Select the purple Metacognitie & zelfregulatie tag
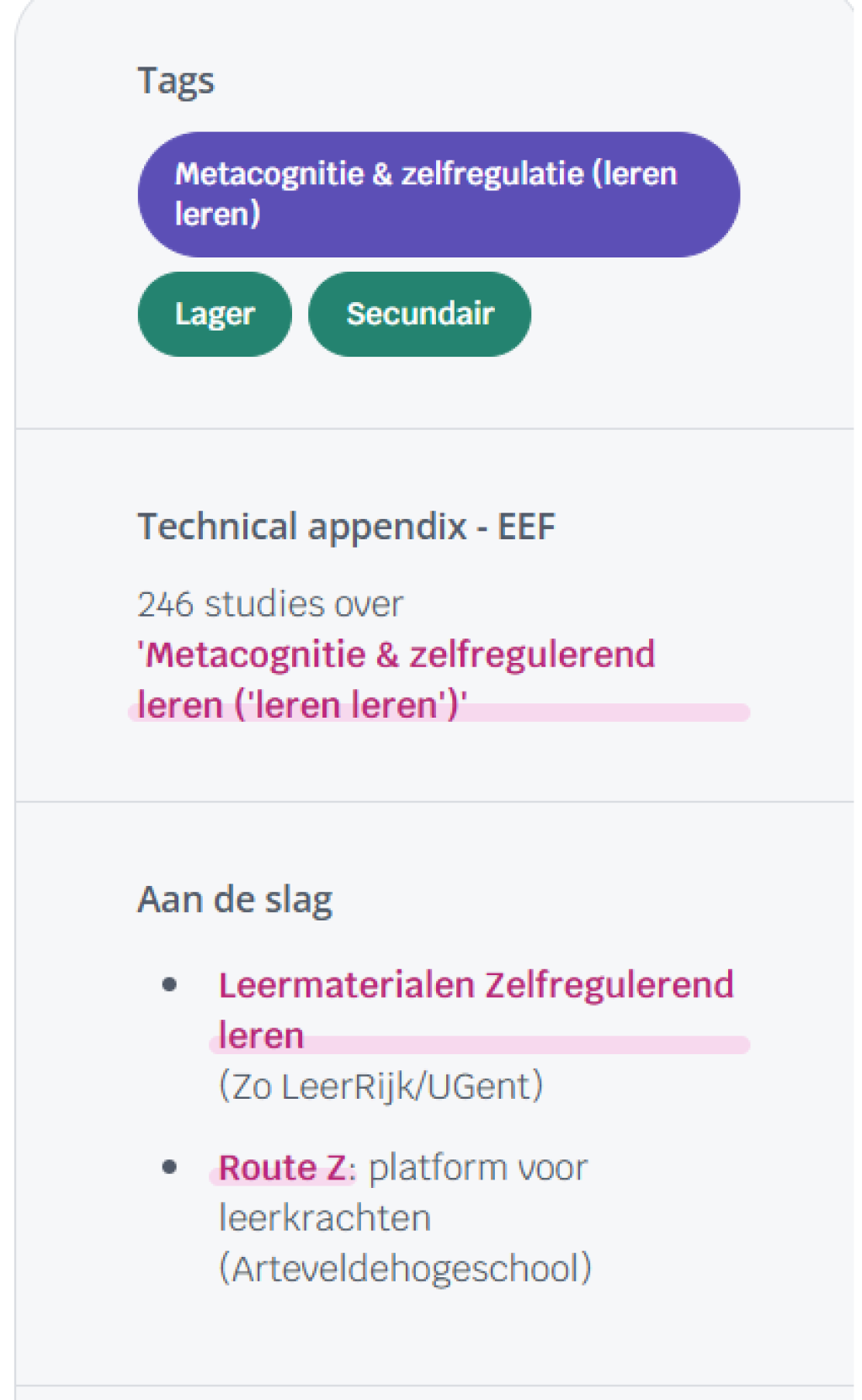The height and width of the screenshot is (1400, 862). 439,194
